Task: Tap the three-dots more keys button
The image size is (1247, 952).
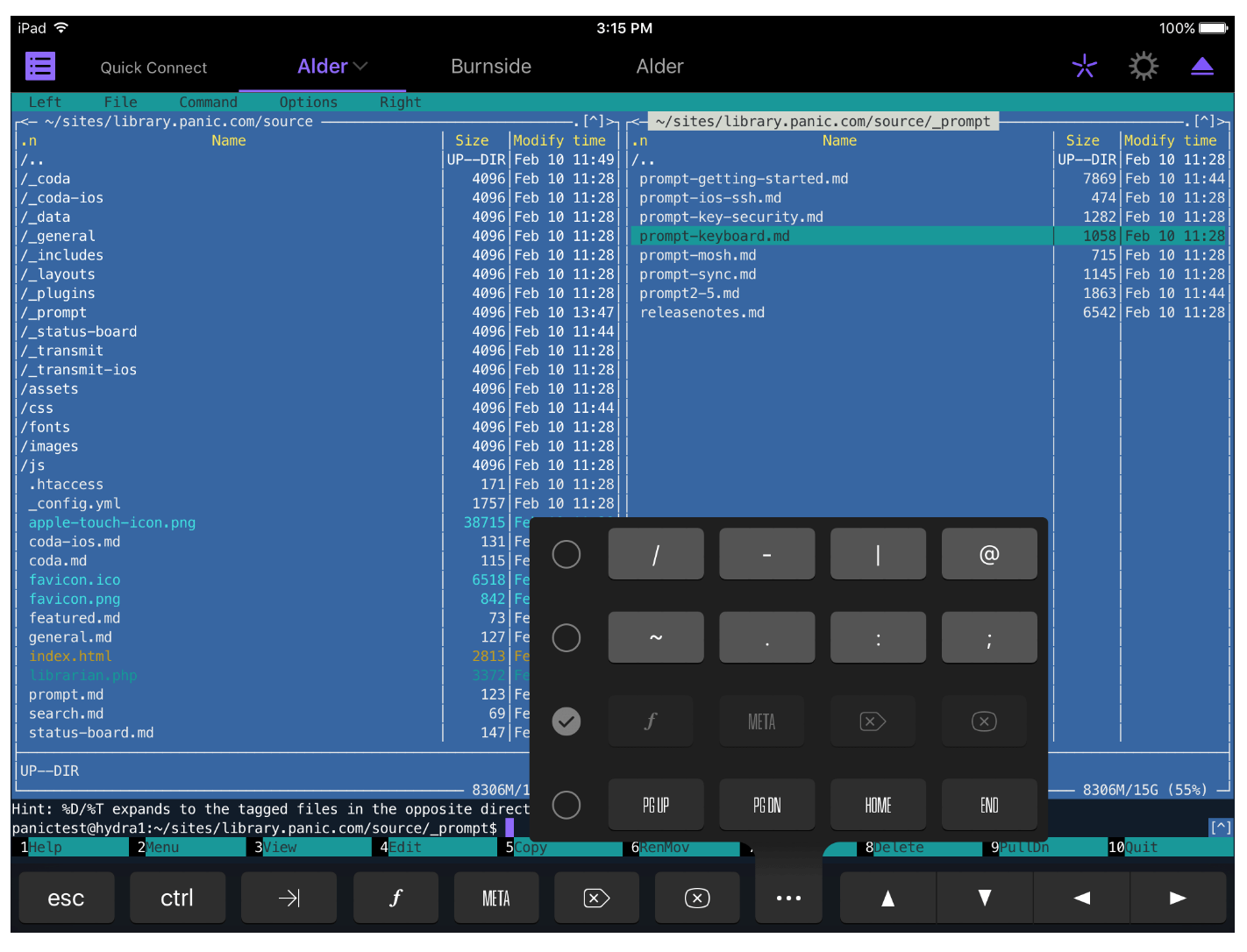Action: (x=788, y=898)
